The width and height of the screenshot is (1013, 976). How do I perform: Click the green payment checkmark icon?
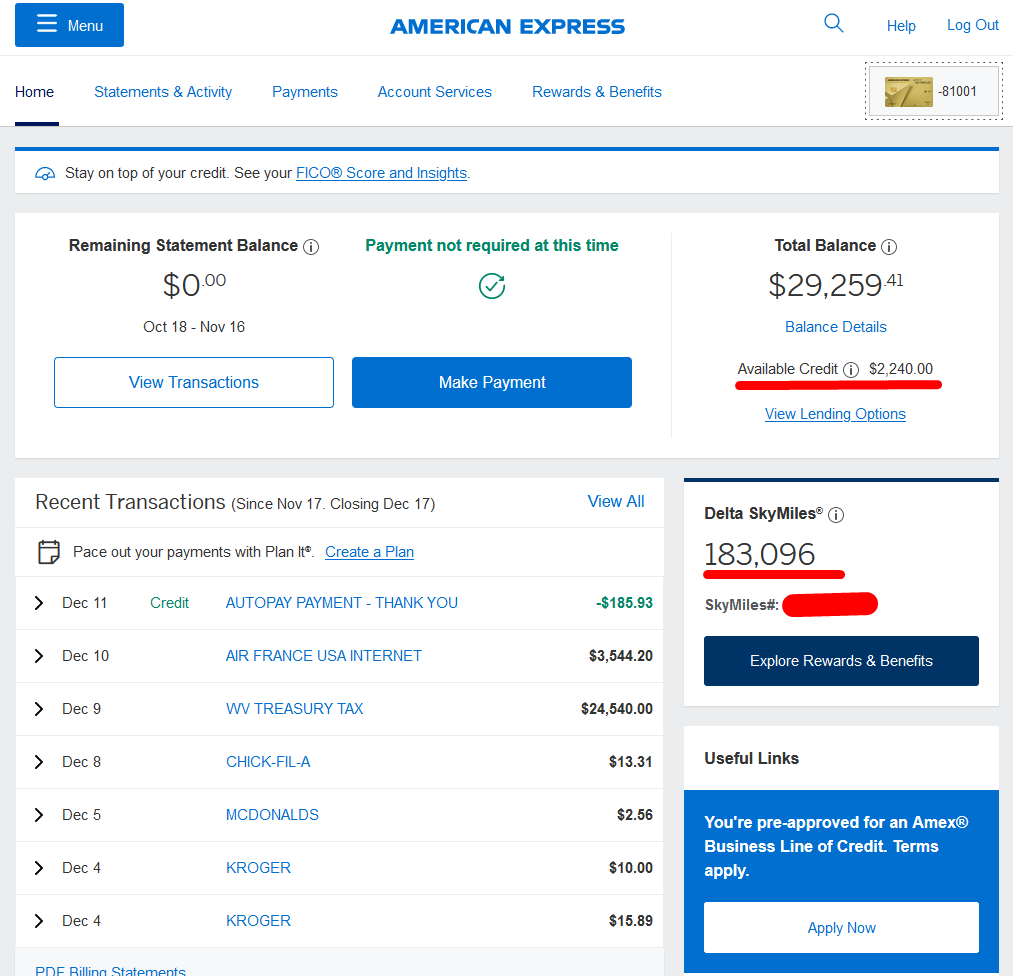click(x=492, y=286)
